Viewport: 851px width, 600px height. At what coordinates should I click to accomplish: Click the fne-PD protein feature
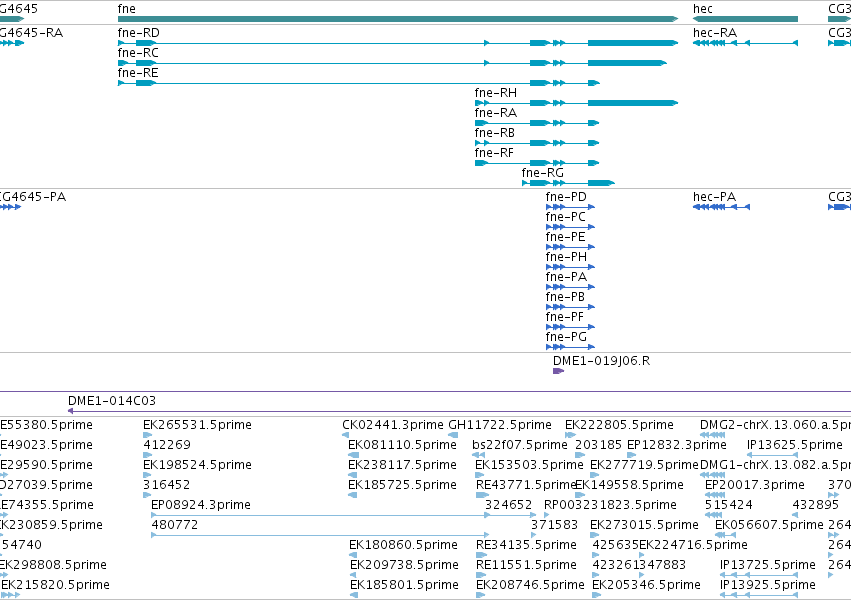[570, 207]
